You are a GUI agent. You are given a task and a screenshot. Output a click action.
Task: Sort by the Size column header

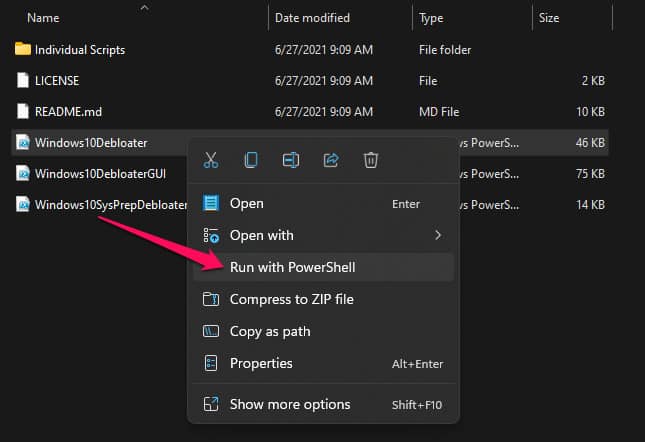tap(549, 18)
